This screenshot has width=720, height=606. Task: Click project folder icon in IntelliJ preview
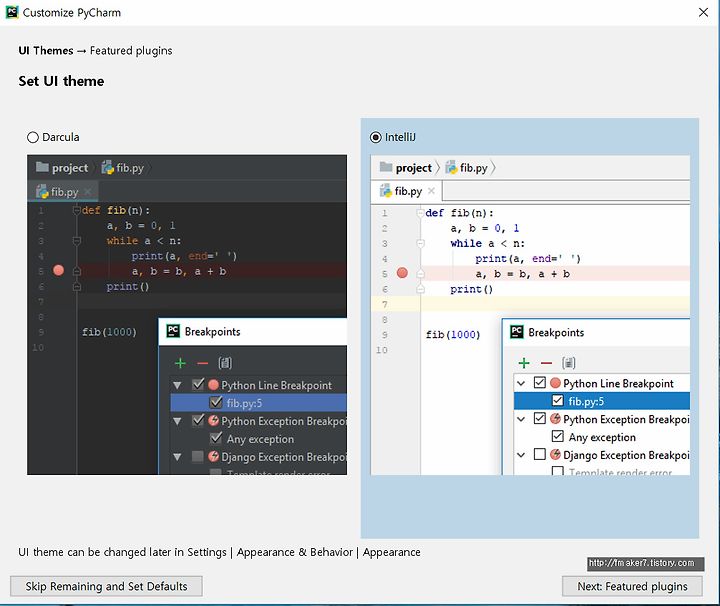386,167
